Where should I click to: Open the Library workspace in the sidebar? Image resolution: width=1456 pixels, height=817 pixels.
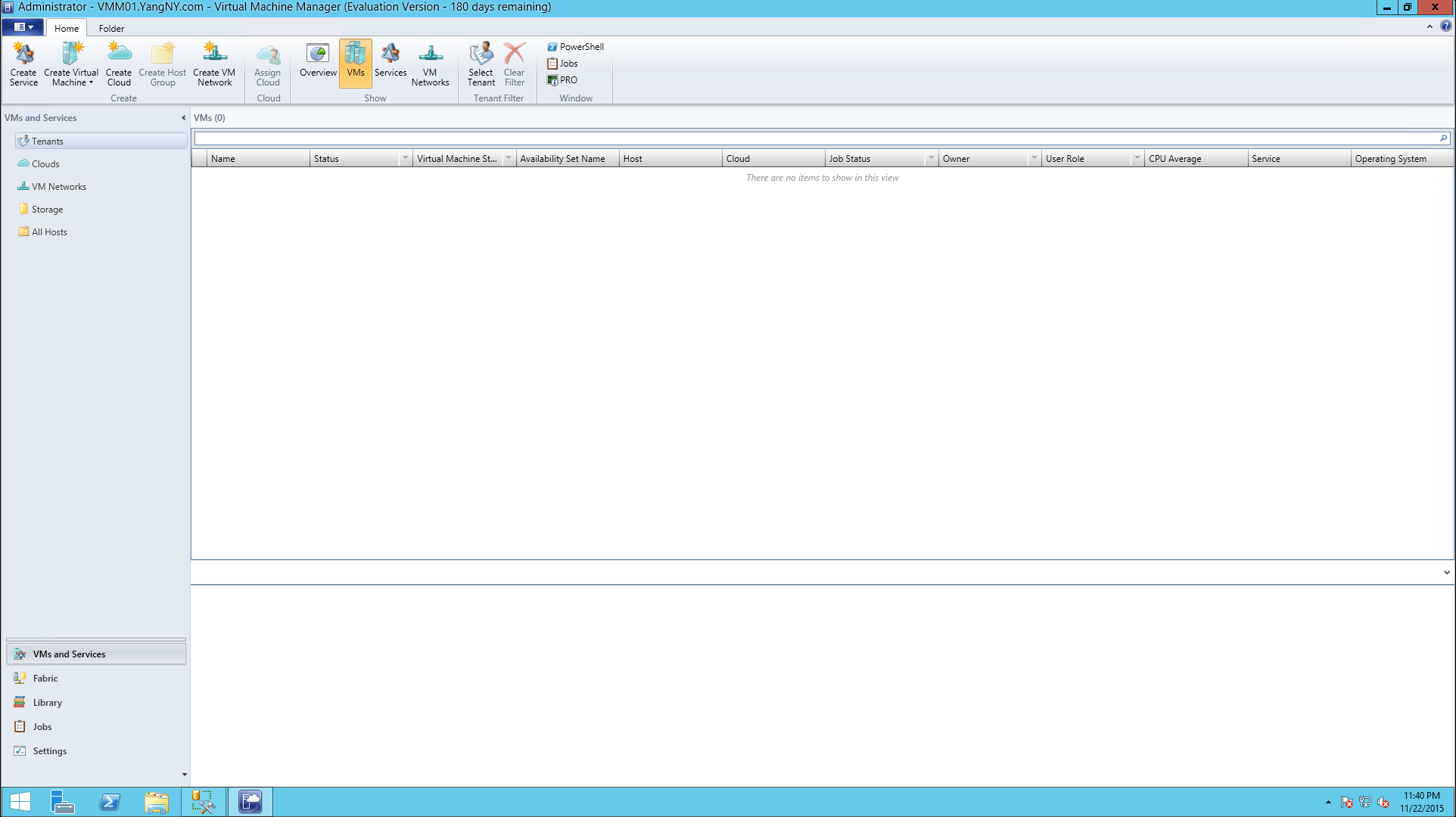pyautogui.click(x=47, y=702)
